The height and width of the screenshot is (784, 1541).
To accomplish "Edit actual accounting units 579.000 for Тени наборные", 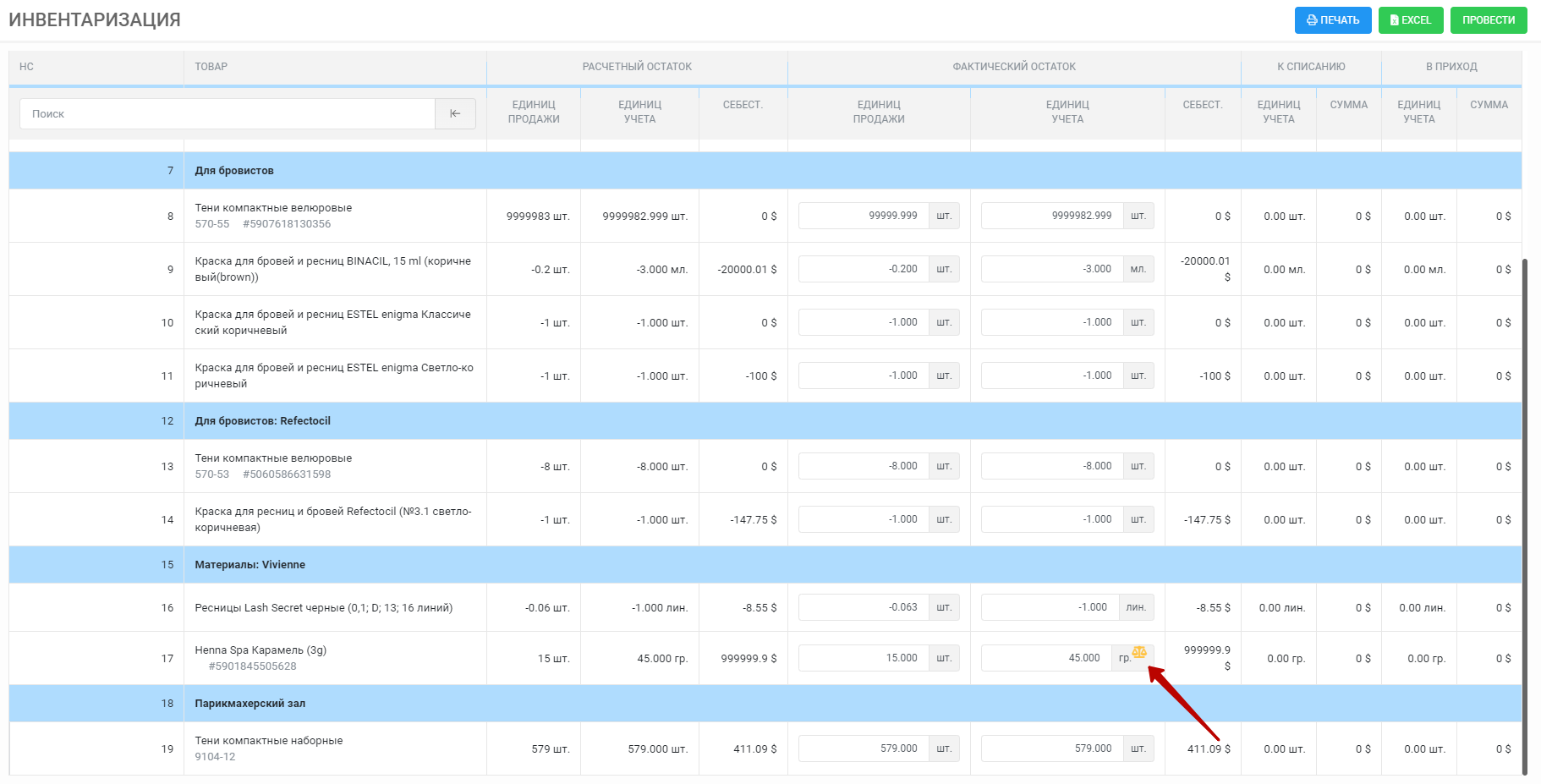I will coord(1052,748).
